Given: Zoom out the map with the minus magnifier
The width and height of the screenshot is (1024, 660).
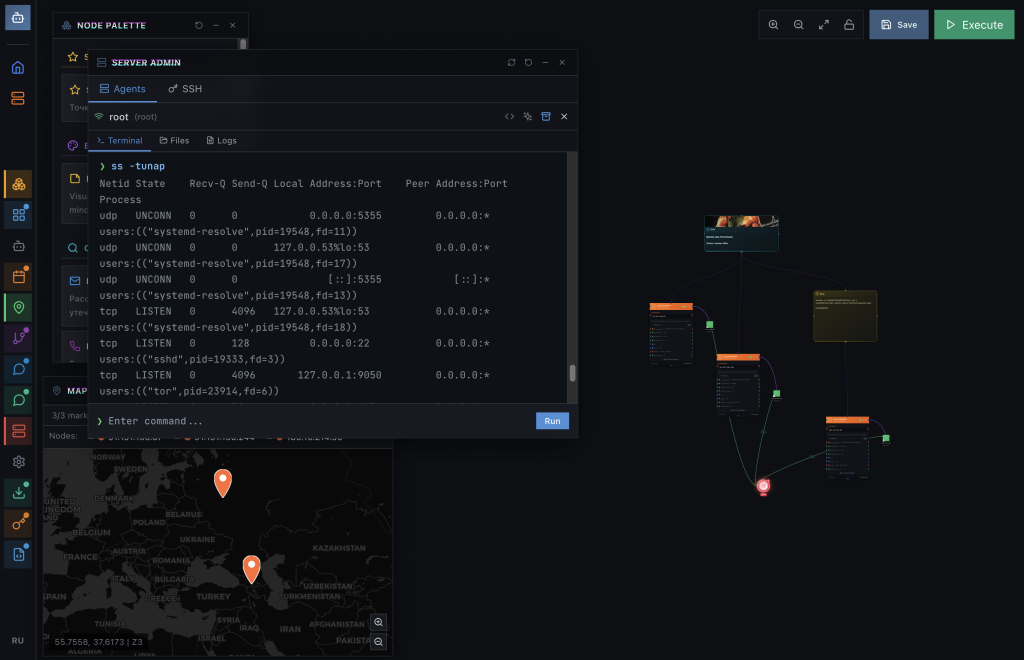Looking at the screenshot, I should (x=379, y=642).
